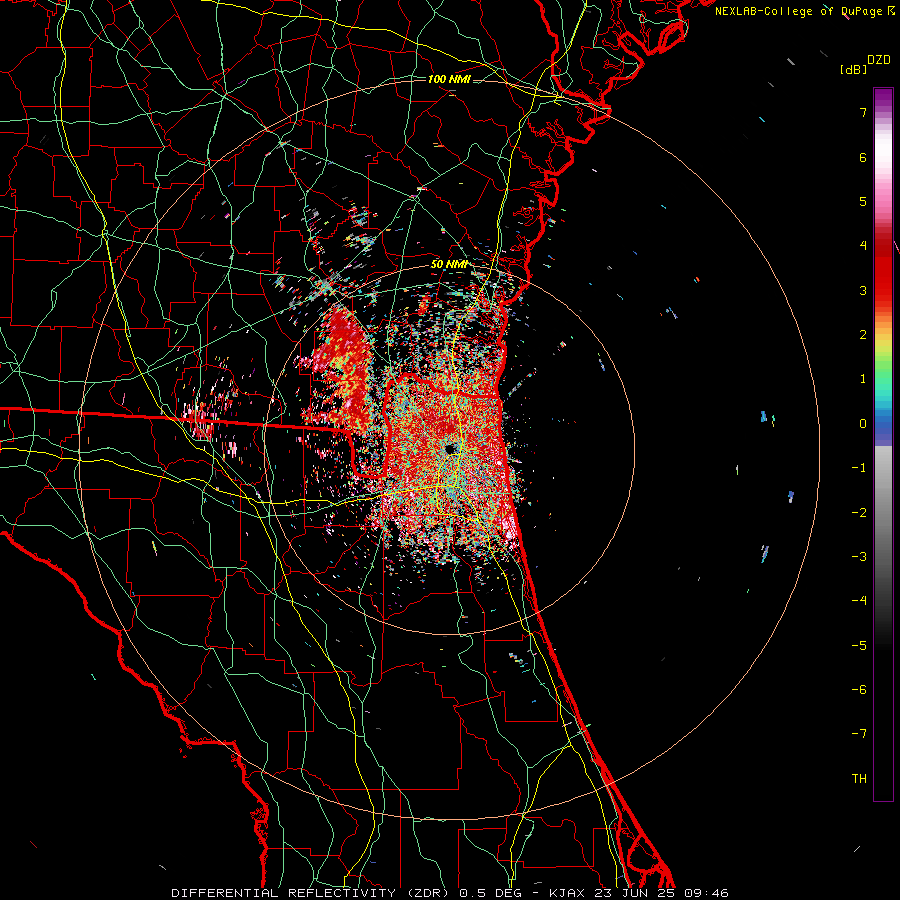Click the DZD product label above the color scale
This screenshot has height=900, width=900.
[879, 60]
